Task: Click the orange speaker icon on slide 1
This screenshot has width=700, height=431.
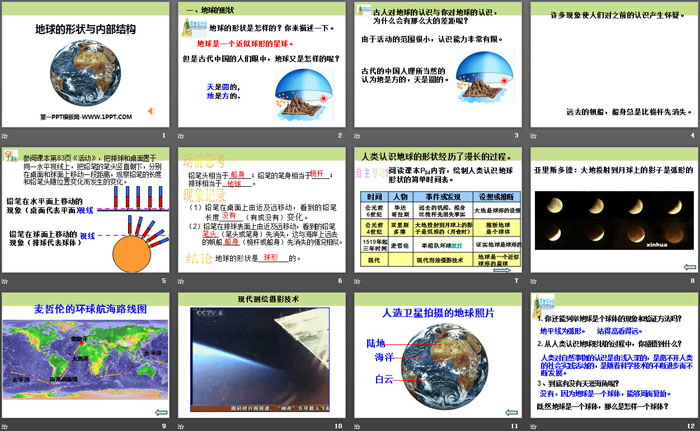Action: pos(151,111)
